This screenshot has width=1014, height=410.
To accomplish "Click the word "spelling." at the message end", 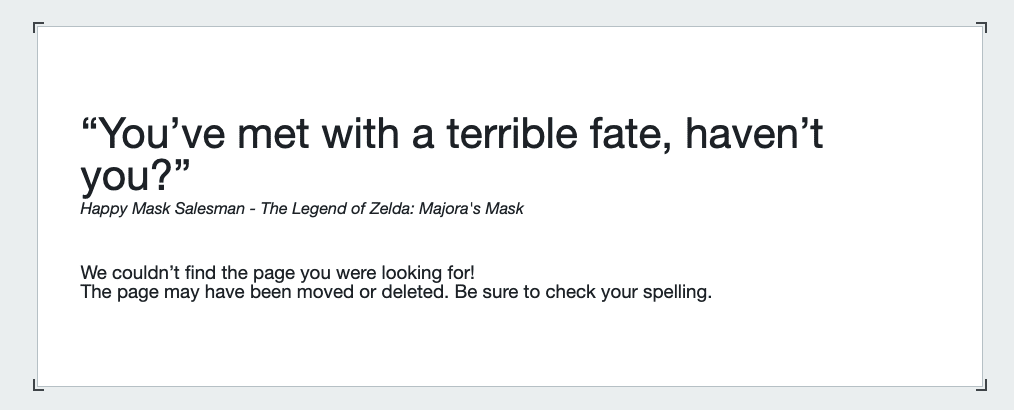I will pos(677,293).
